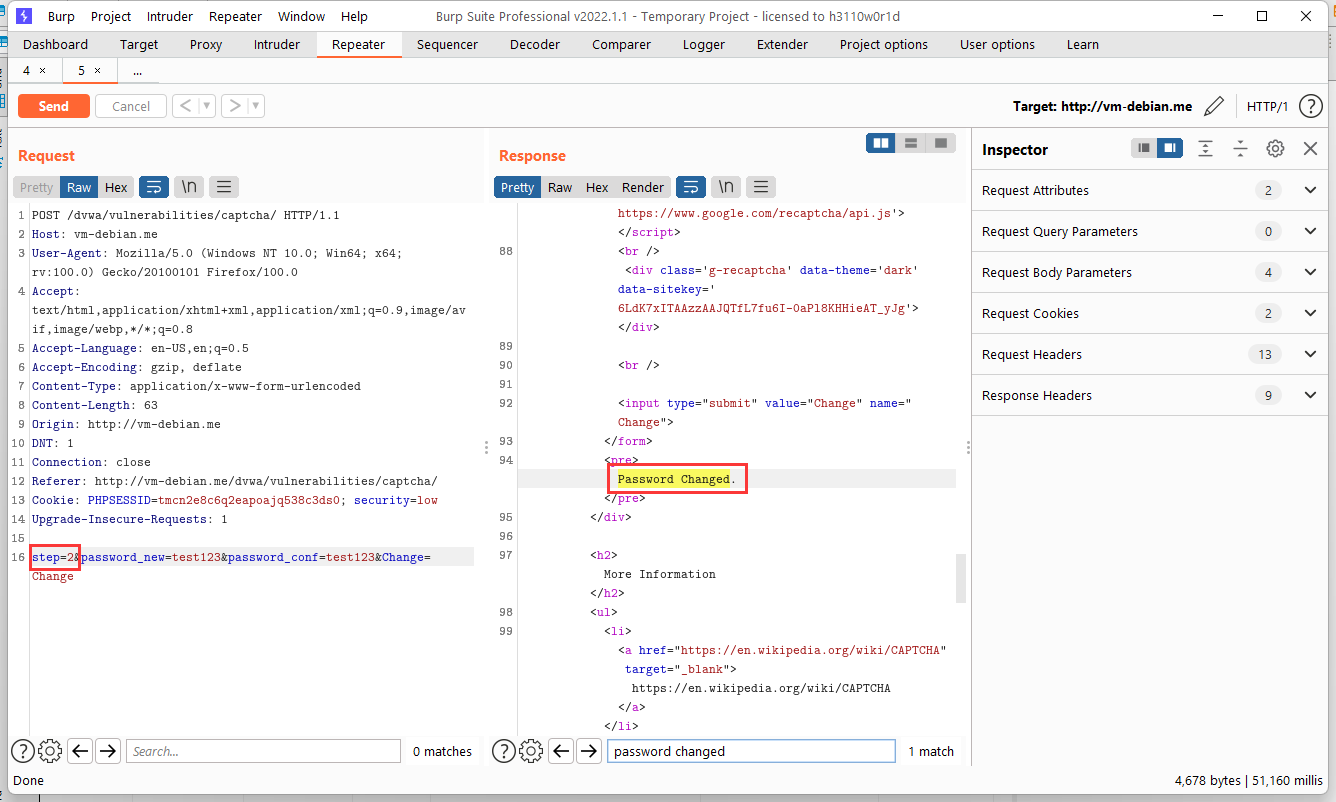Viewport: 1336px width, 802px height.
Task: Open Inspector settings gear icon
Action: pyautogui.click(x=1275, y=148)
